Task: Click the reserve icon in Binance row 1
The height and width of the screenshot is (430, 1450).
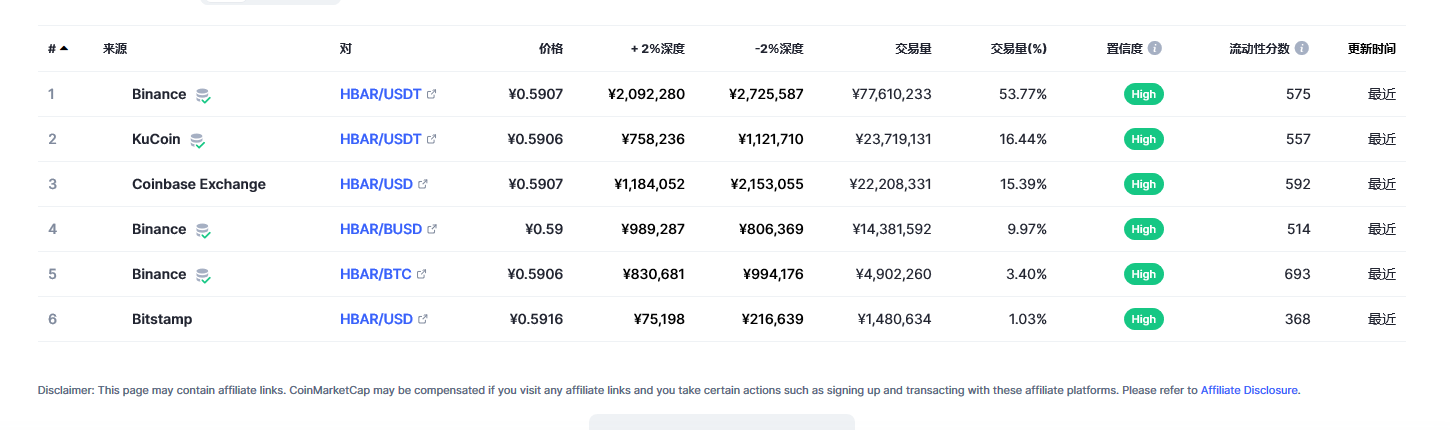Action: pos(203,95)
